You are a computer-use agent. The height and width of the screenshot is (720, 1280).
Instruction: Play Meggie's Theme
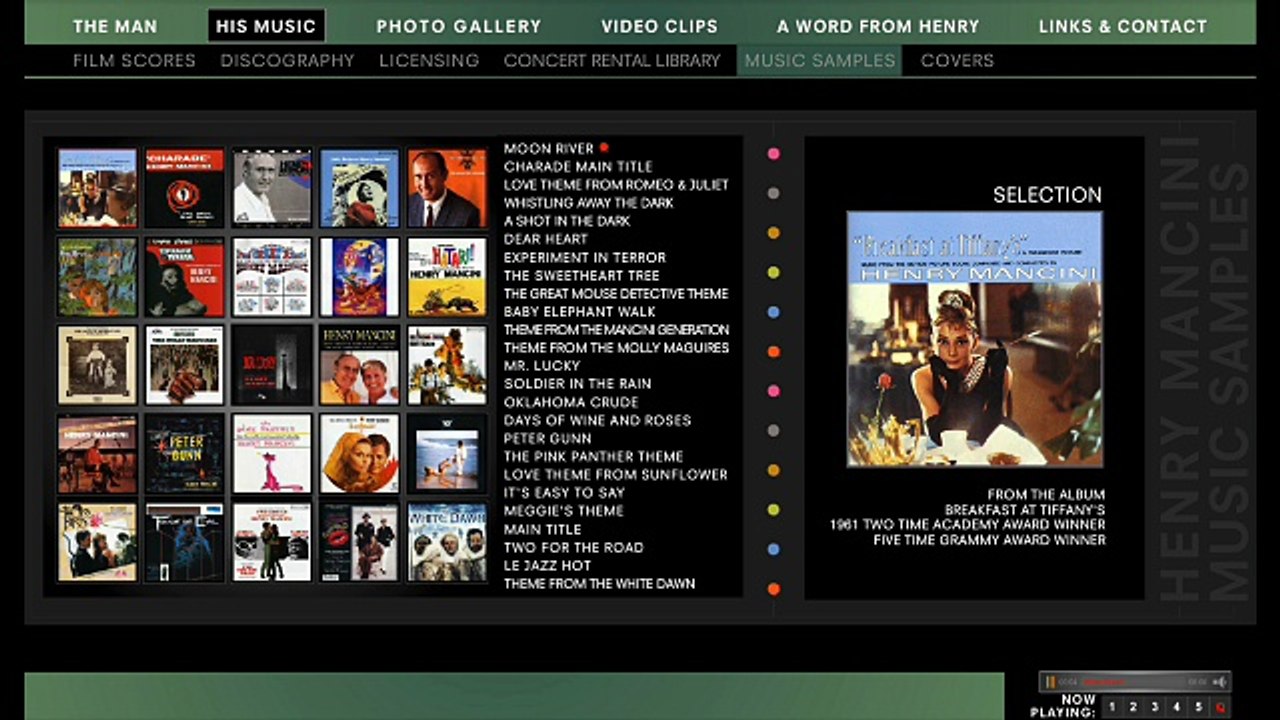click(564, 510)
